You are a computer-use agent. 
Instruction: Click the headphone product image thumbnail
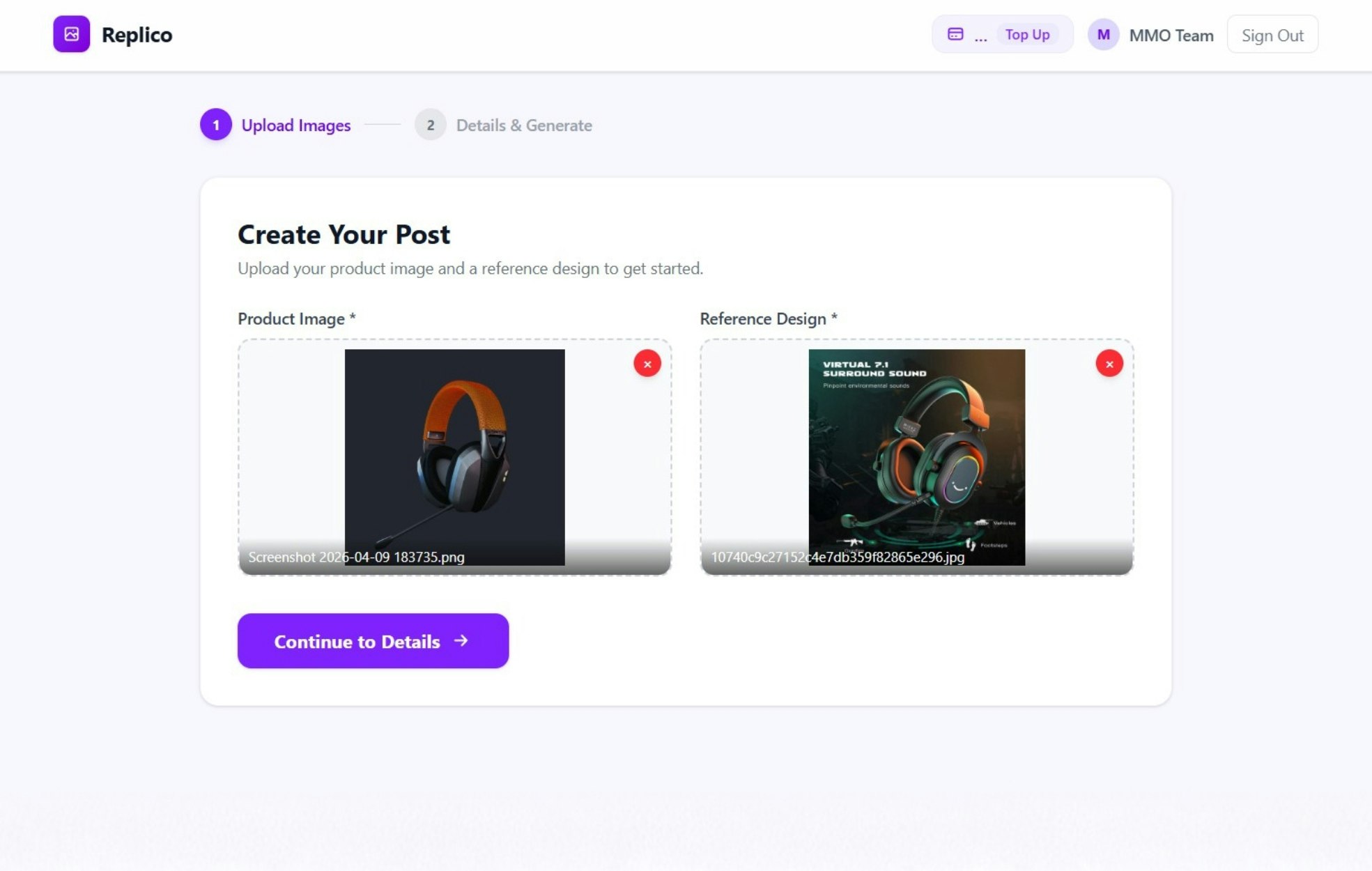pyautogui.click(x=454, y=446)
